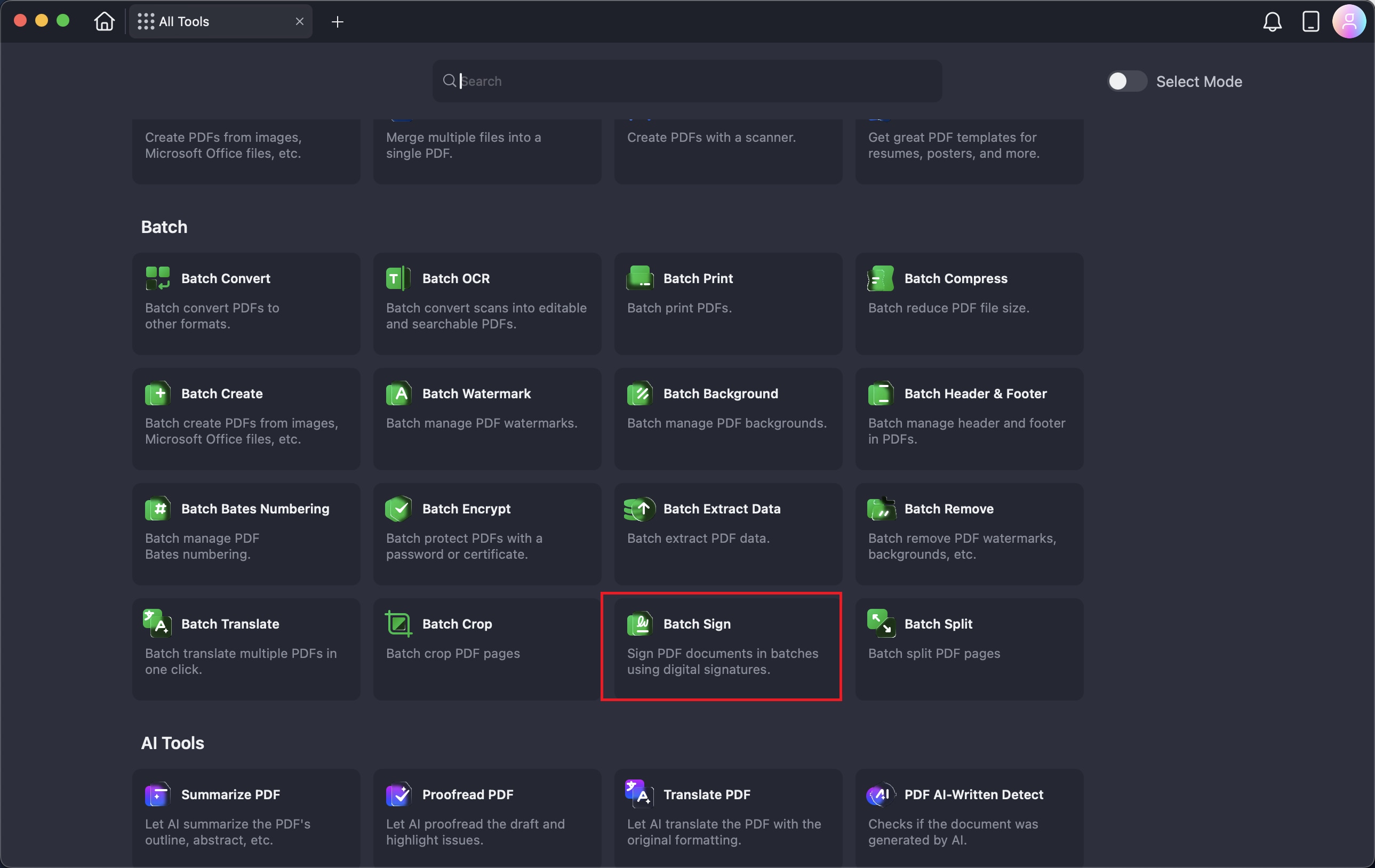Click the Batch Split icon

(881, 623)
